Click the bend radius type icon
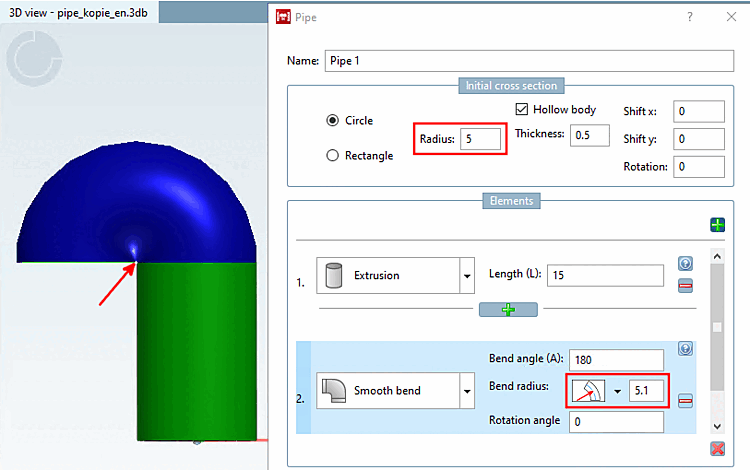The image size is (750, 470). point(588,391)
